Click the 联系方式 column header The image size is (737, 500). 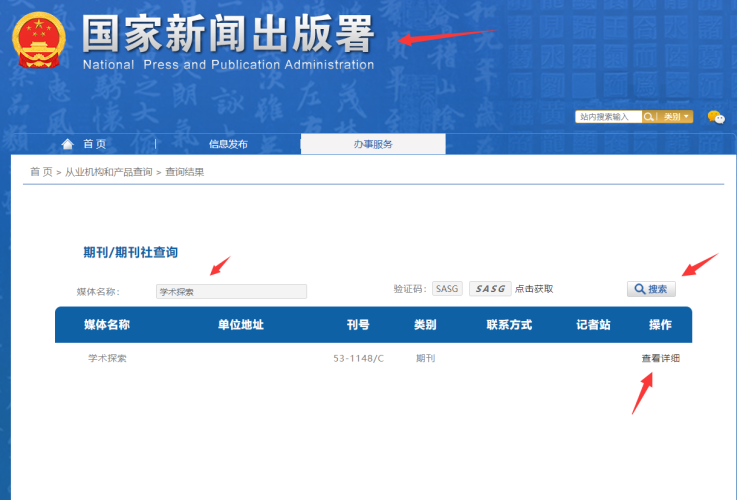(509, 325)
